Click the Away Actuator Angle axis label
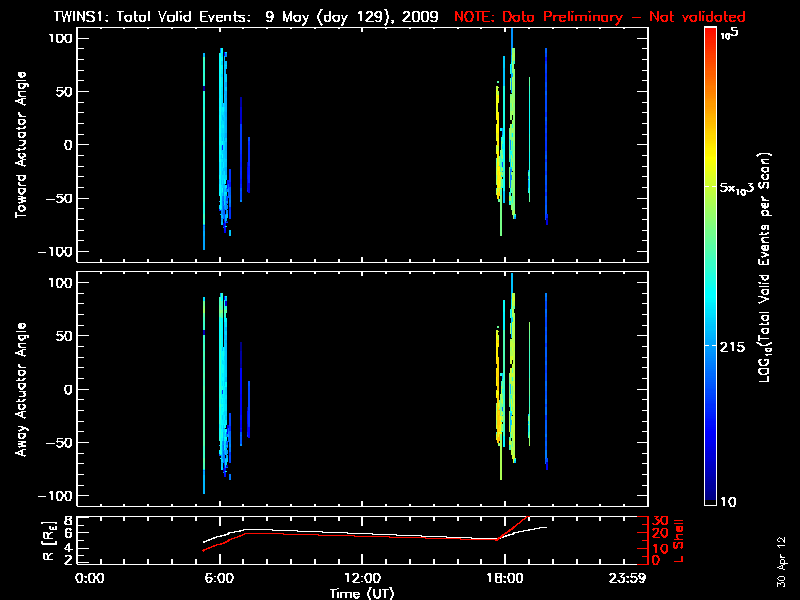800x600 pixels. coord(21,390)
